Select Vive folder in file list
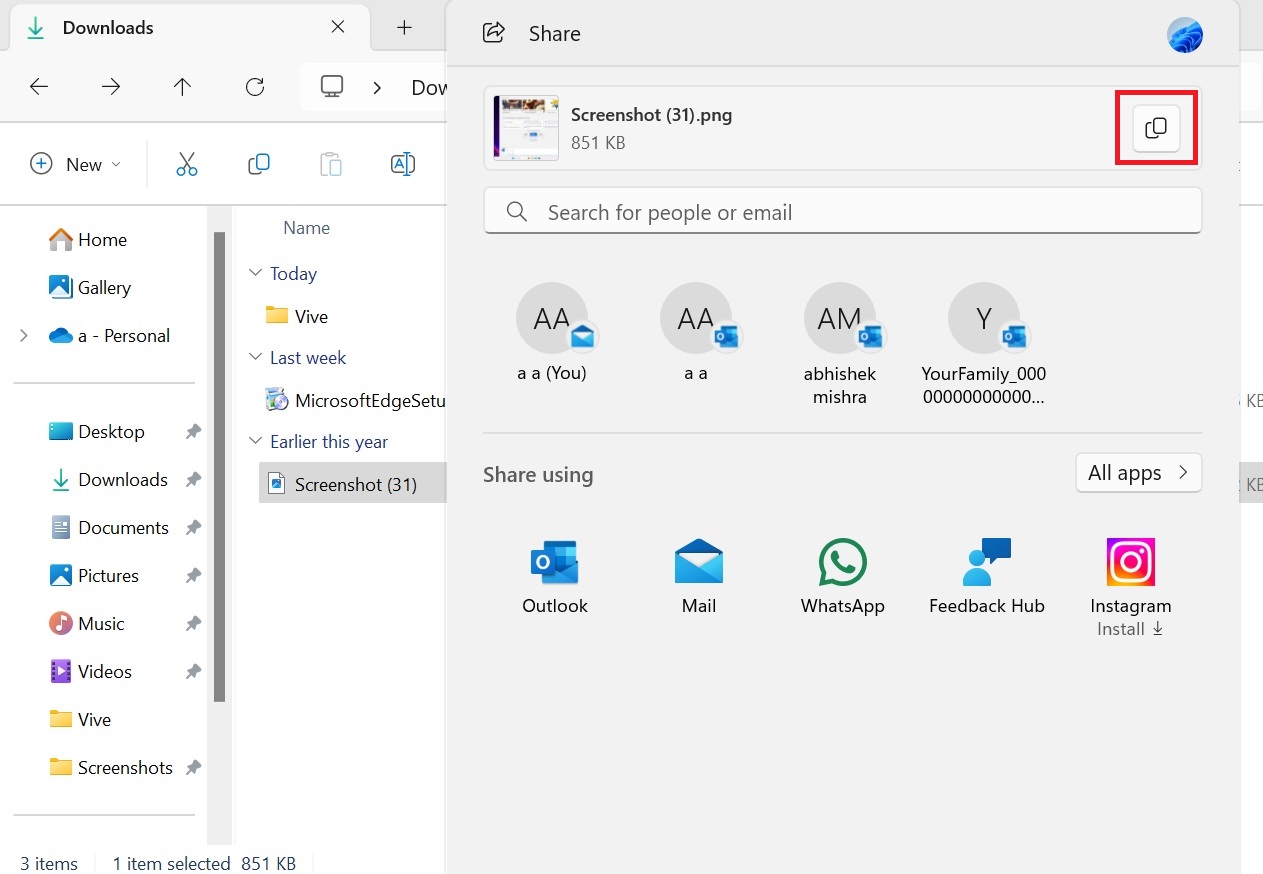This screenshot has height=874, width=1263. [x=297, y=316]
